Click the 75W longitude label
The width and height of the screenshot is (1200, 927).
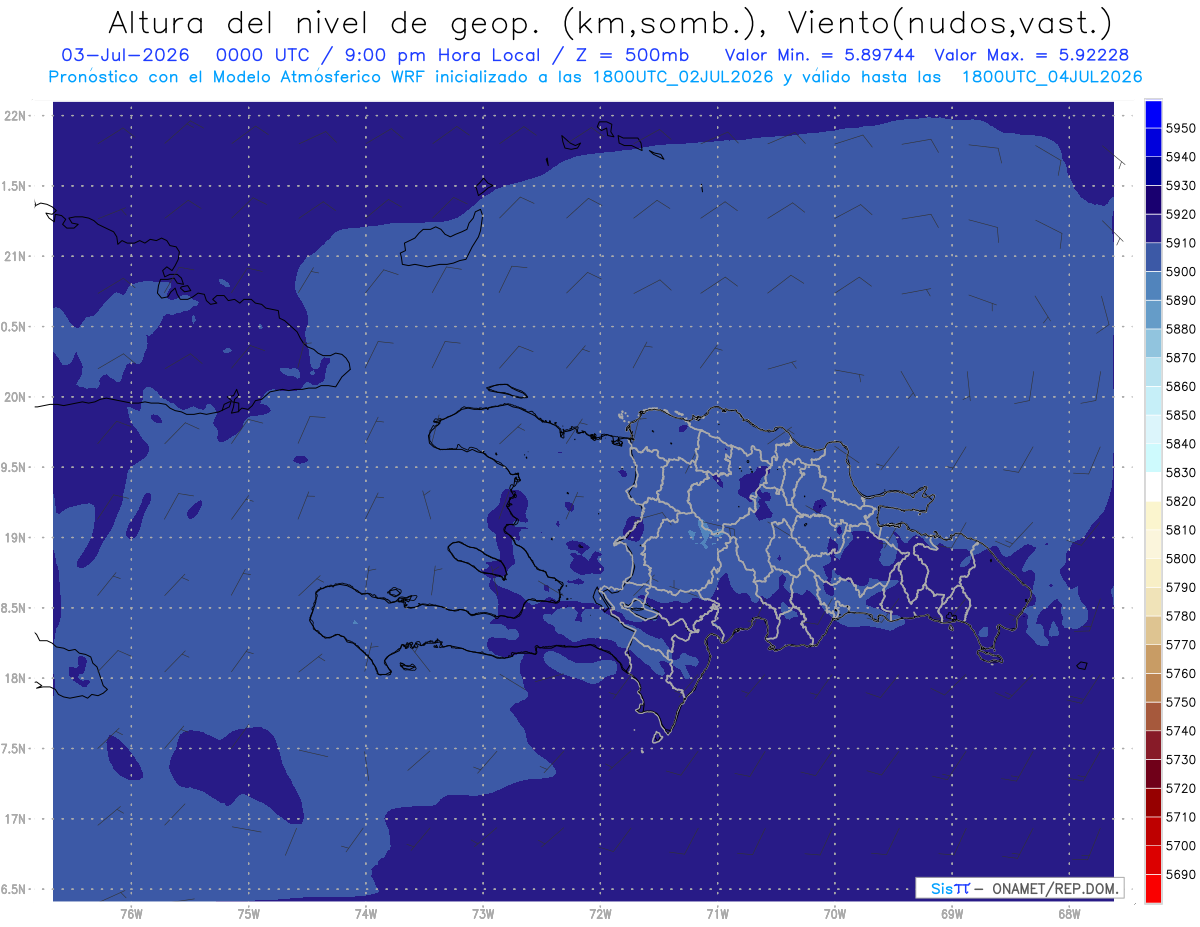(249, 913)
